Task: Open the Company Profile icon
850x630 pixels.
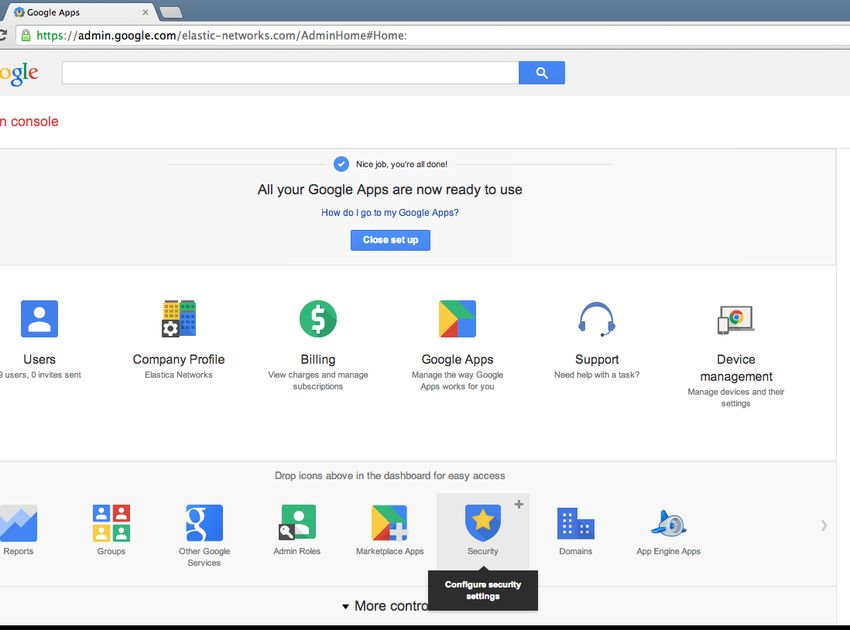Action: (179, 319)
